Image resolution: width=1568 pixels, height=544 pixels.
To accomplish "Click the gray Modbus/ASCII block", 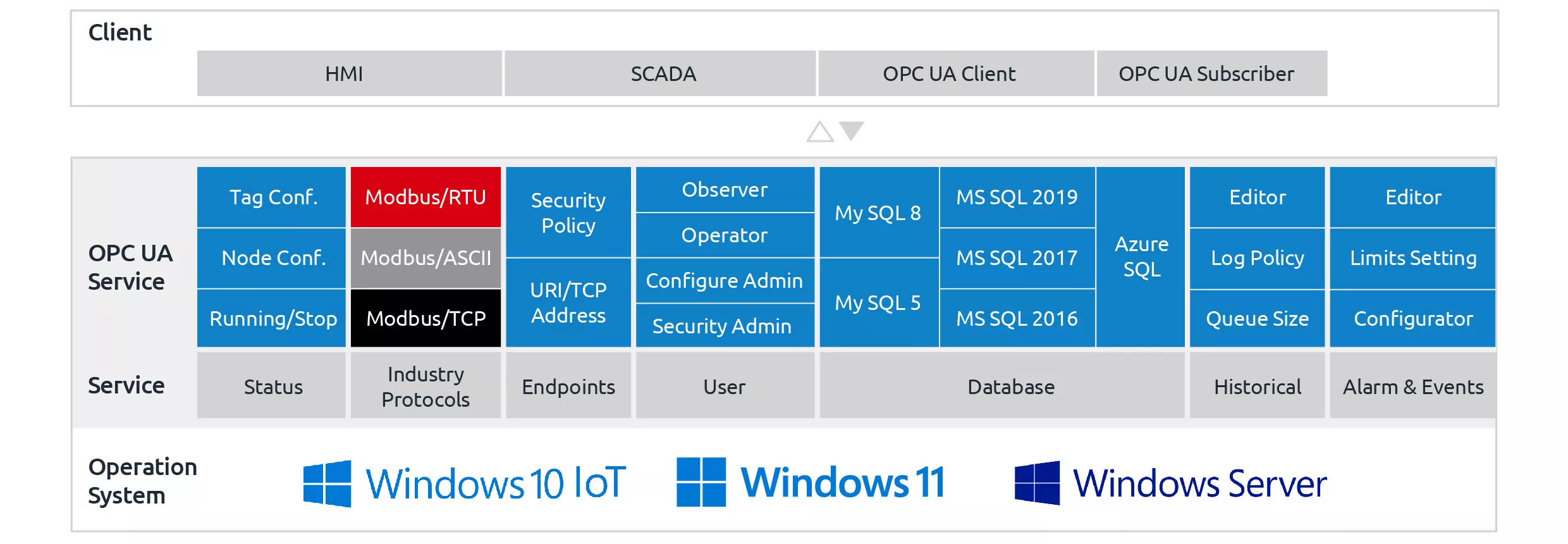I will 426,258.
